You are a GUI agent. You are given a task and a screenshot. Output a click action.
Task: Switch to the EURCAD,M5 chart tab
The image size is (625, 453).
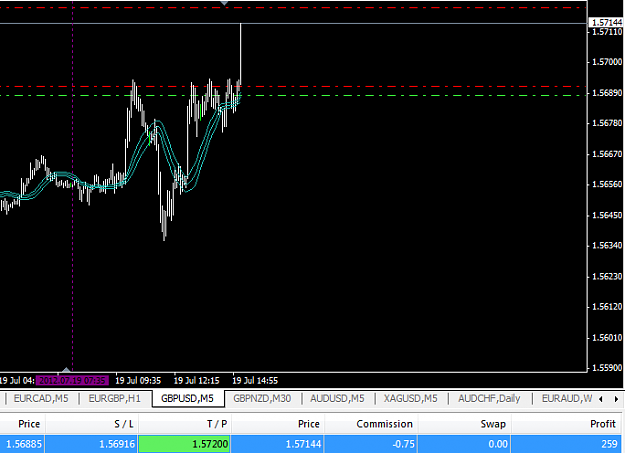point(41,398)
